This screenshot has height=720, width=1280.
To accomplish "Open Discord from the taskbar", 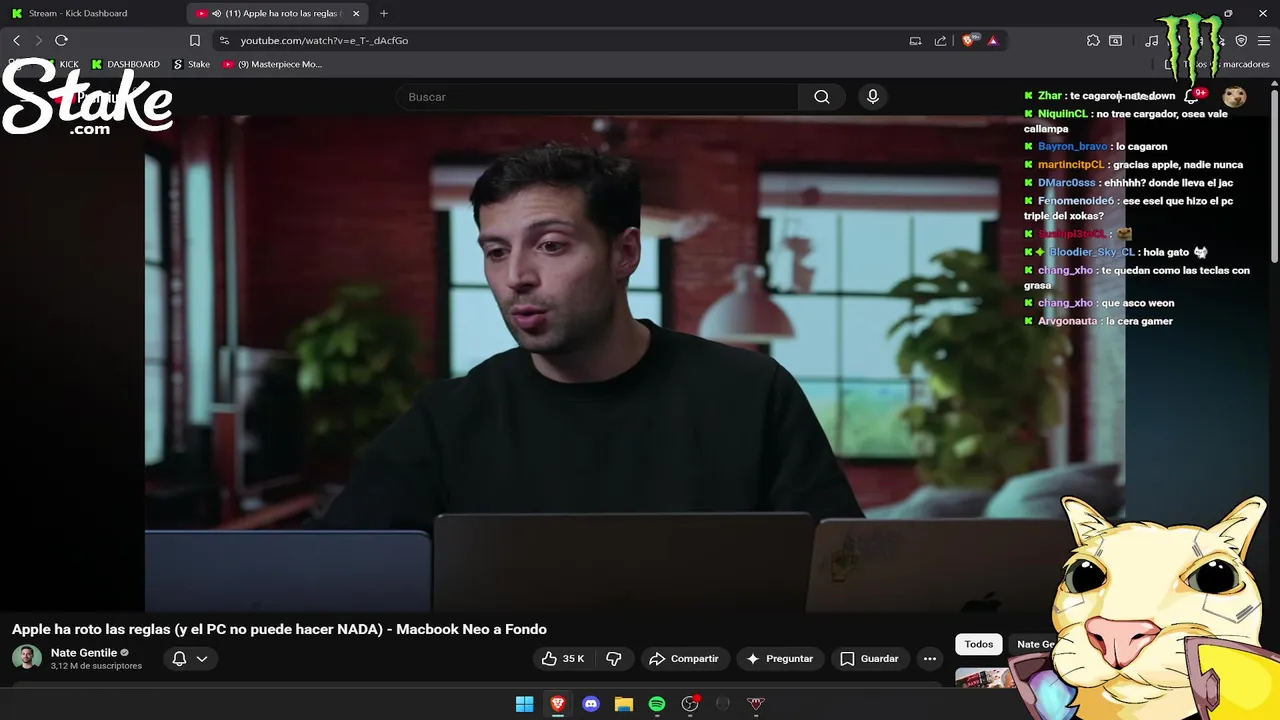I will coord(591,704).
